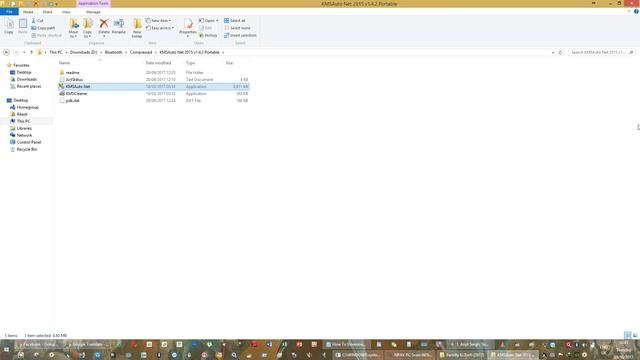The image size is (640, 360).
Task: Select This PC in navigation pane
Action: 23,121
